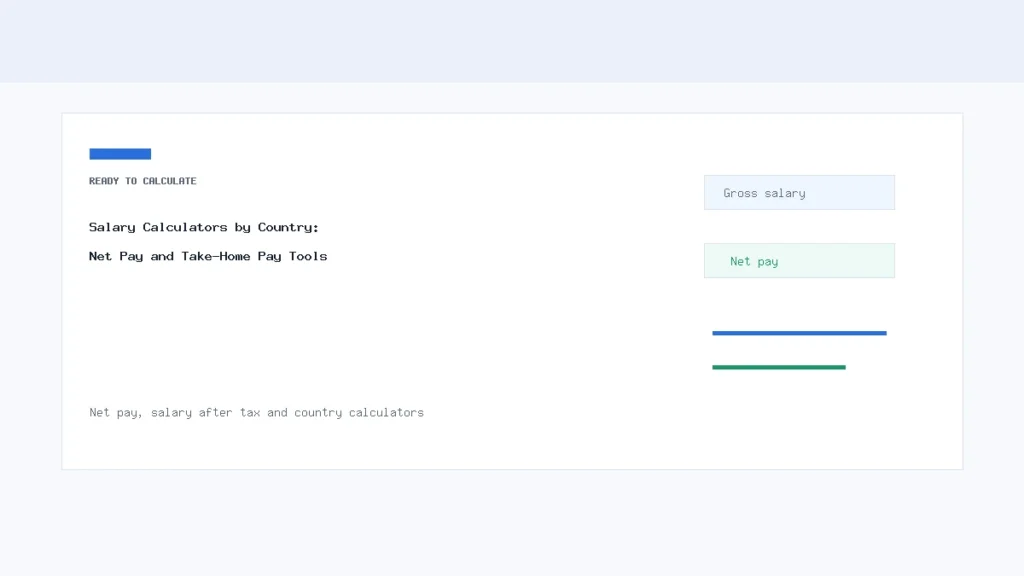Screen dimensions: 1024x576
Task: Click the words Net pay starting the footer text
Action: 116,413
